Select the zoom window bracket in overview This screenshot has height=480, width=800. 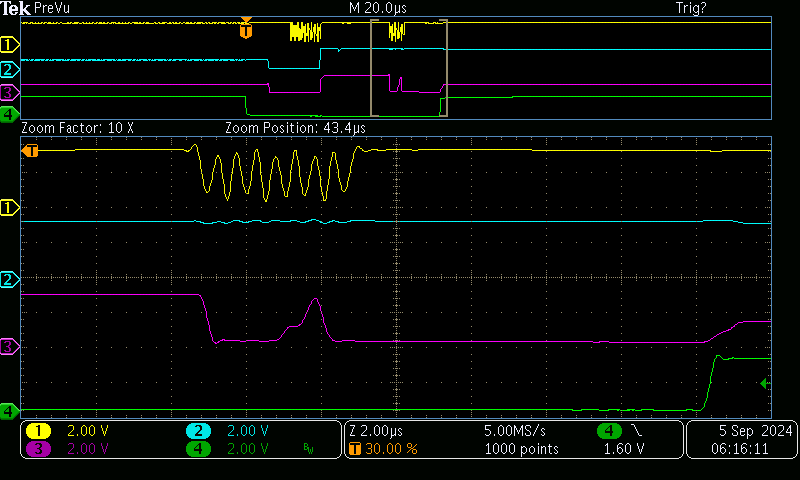click(409, 68)
